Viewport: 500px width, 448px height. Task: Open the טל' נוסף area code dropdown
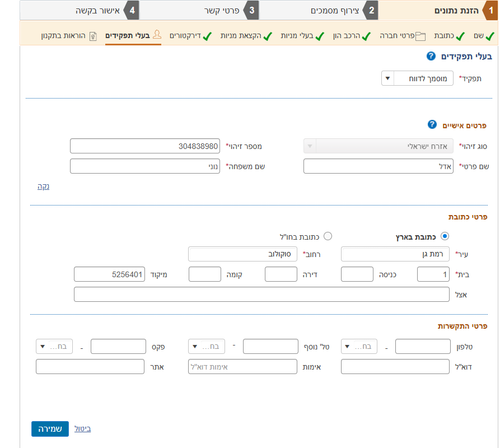206,346
